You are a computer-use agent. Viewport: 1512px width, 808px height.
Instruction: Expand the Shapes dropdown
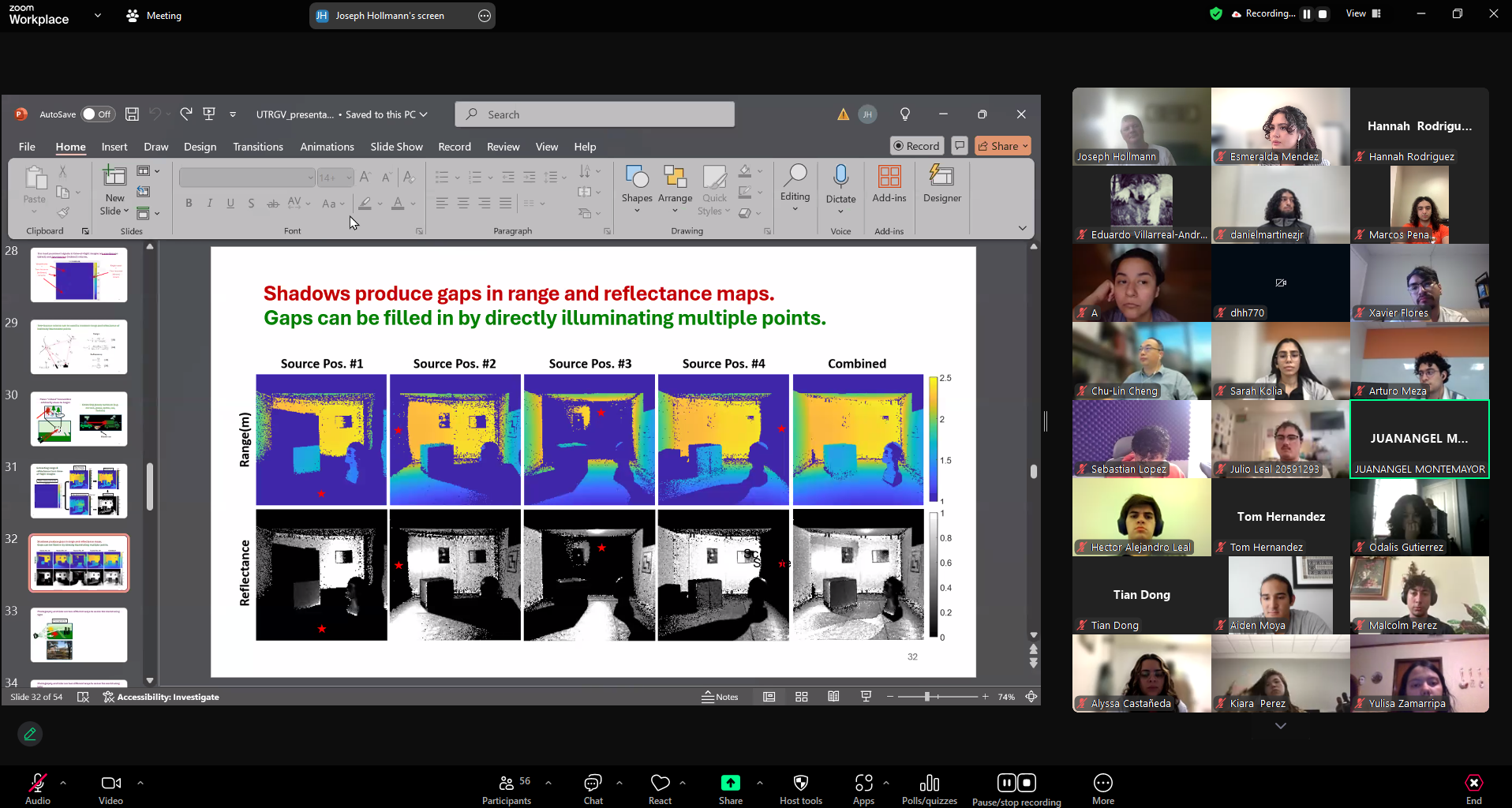tap(637, 211)
